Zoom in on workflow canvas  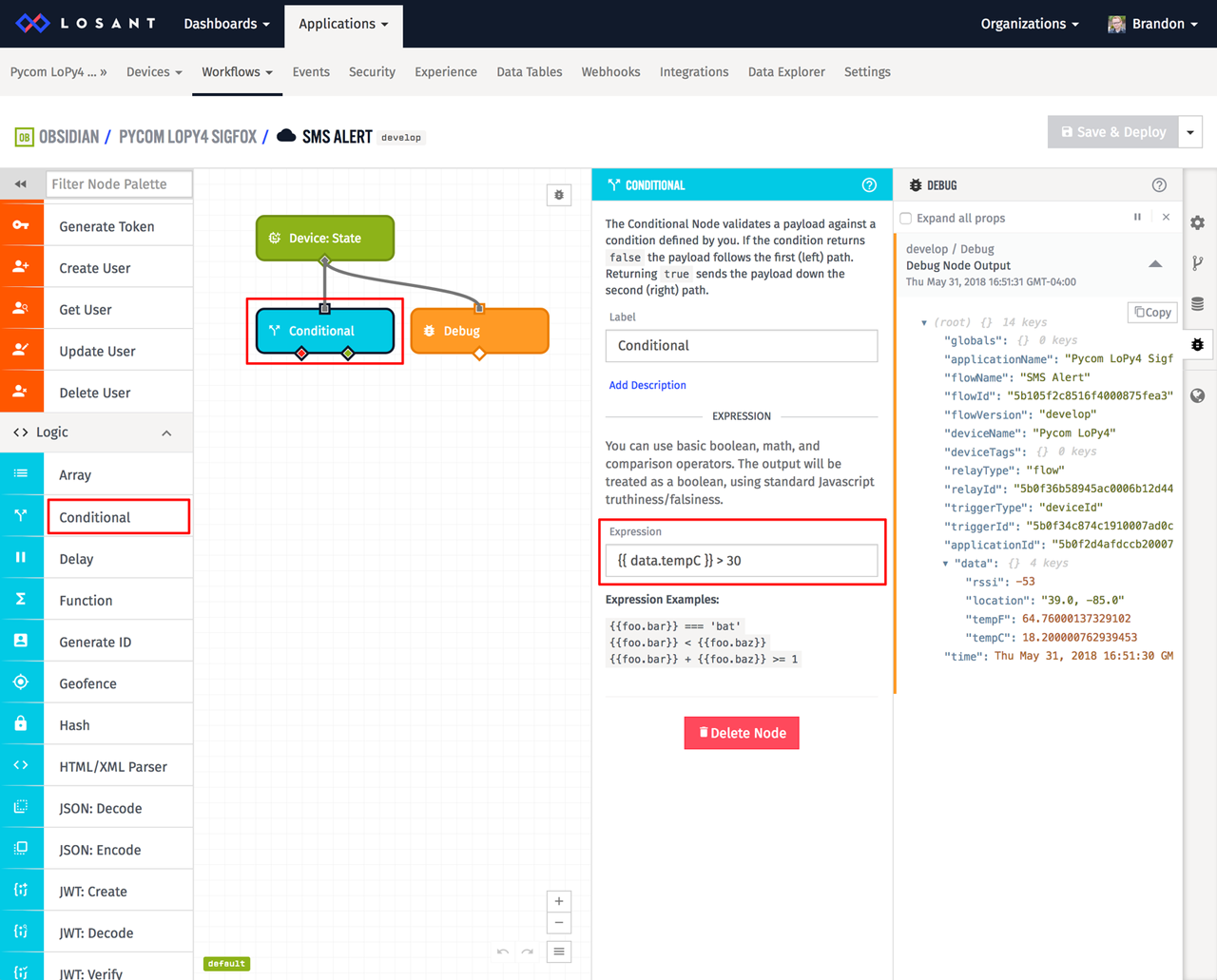(x=559, y=901)
